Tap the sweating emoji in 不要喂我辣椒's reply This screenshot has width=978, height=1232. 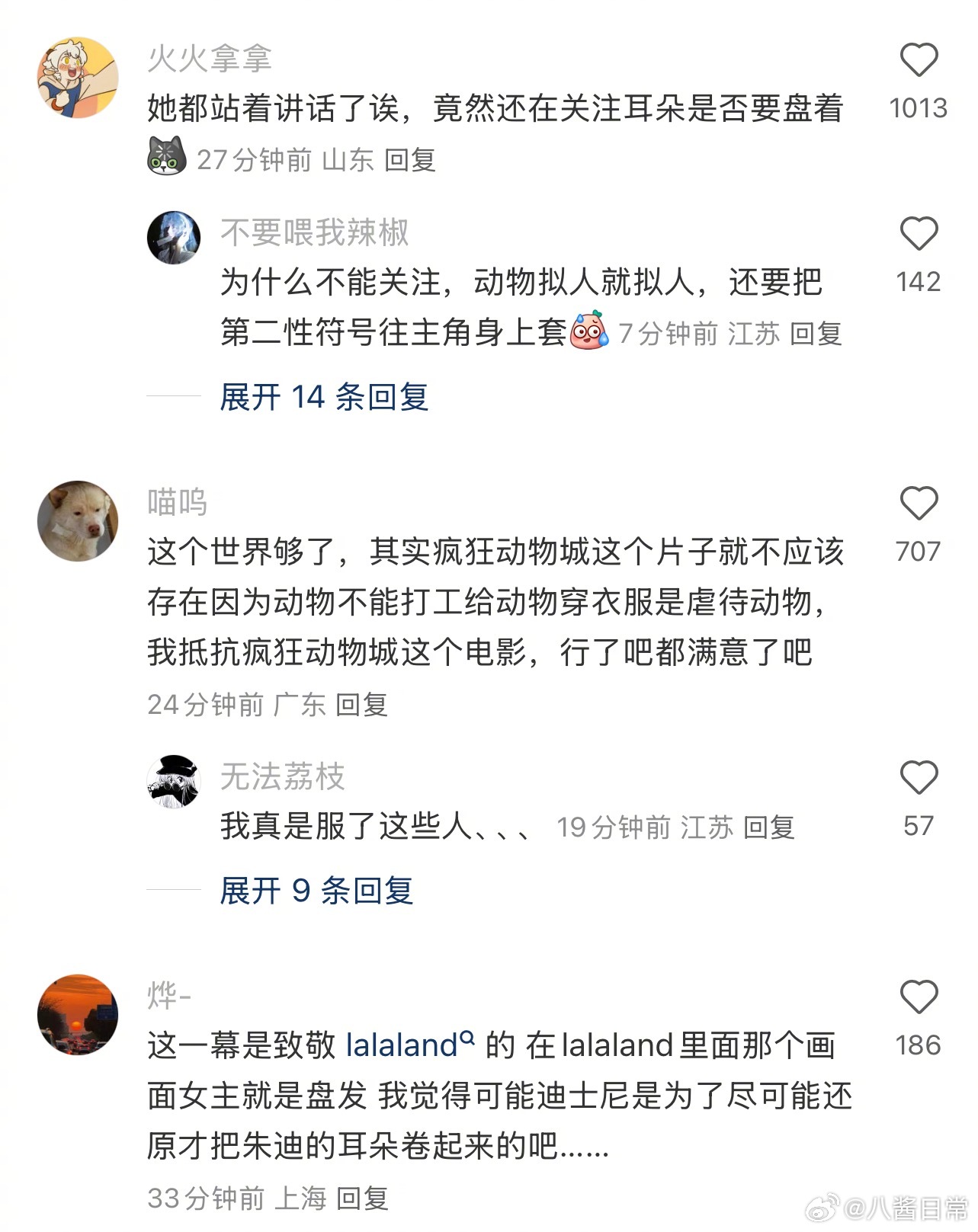pos(589,331)
